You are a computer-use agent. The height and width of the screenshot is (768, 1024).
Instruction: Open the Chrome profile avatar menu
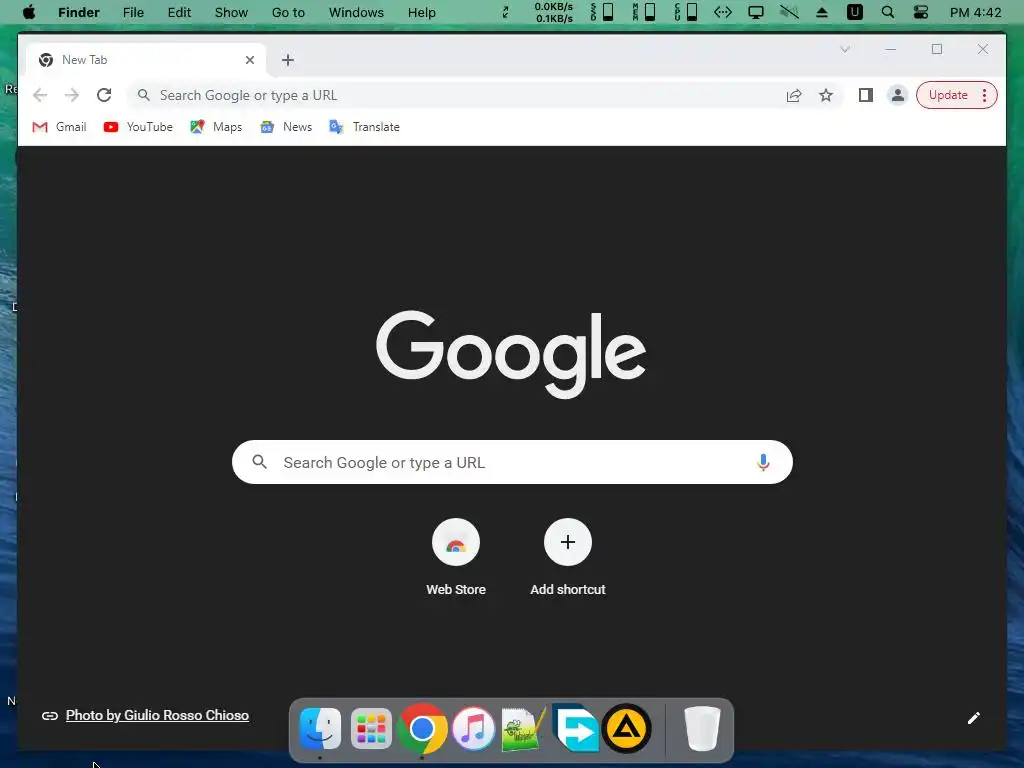pyautogui.click(x=898, y=95)
